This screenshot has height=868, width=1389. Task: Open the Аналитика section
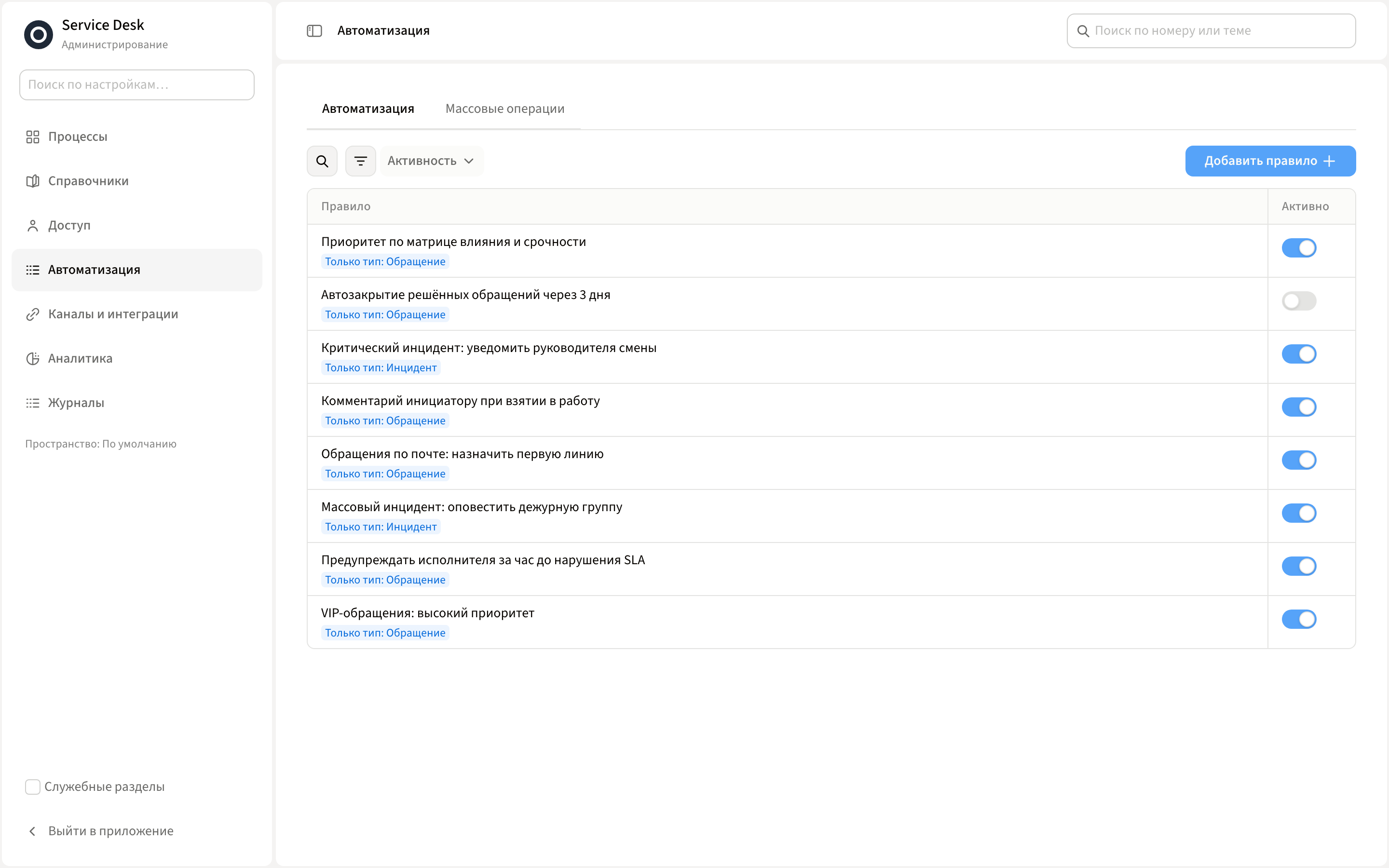point(136,358)
